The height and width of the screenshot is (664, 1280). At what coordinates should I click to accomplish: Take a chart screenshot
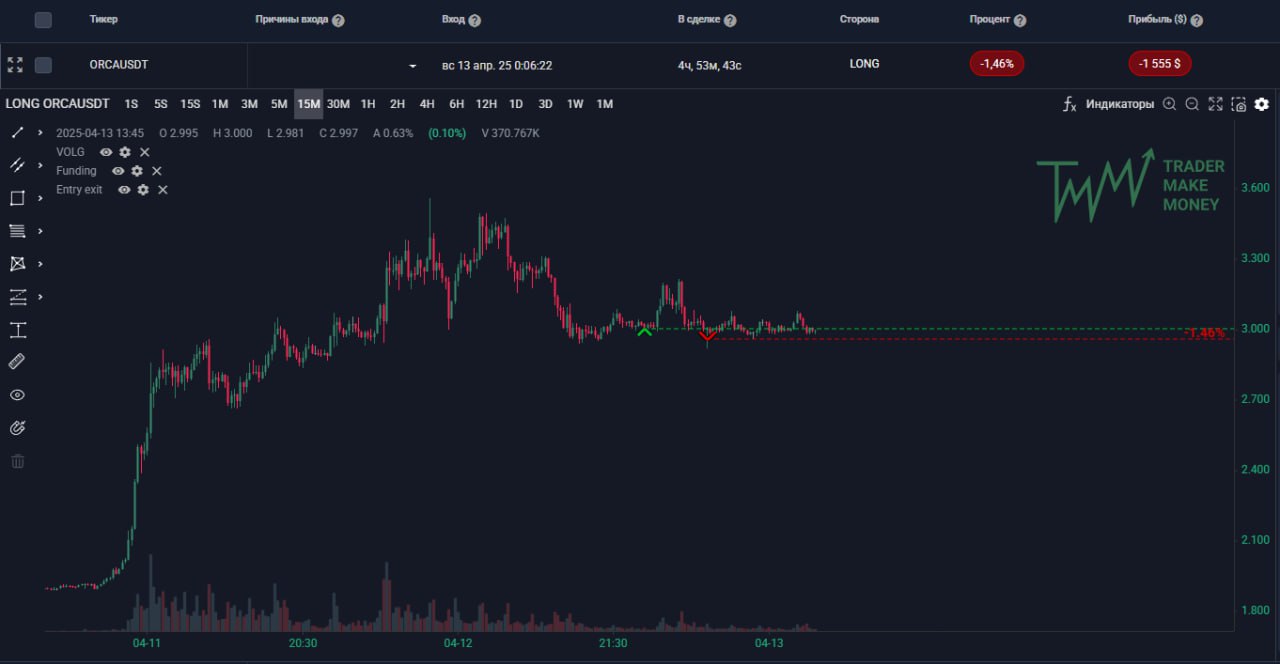click(x=1239, y=104)
